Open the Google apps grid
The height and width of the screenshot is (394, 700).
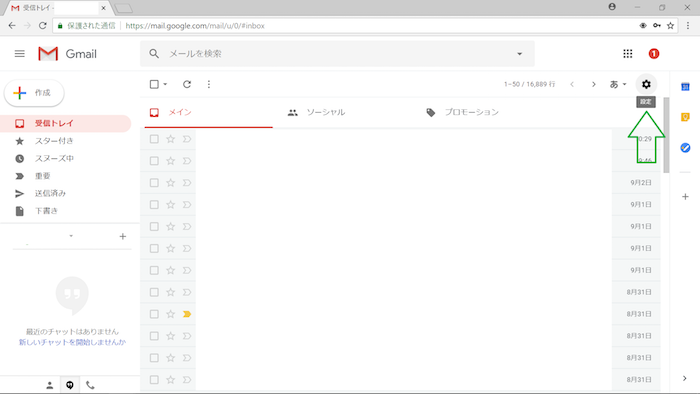(628, 54)
